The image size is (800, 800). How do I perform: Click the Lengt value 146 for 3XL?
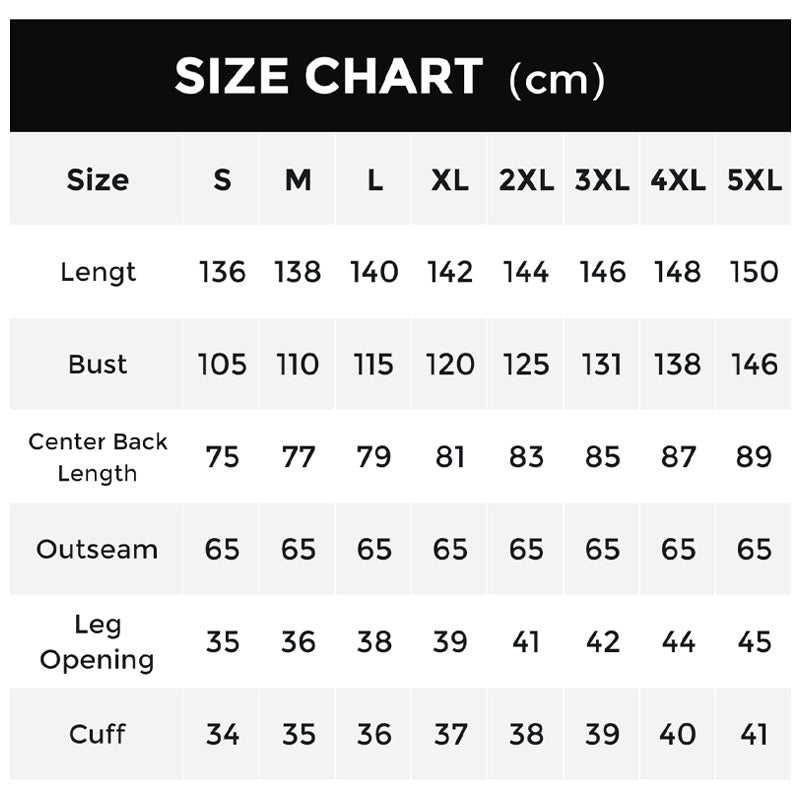pyautogui.click(x=602, y=272)
